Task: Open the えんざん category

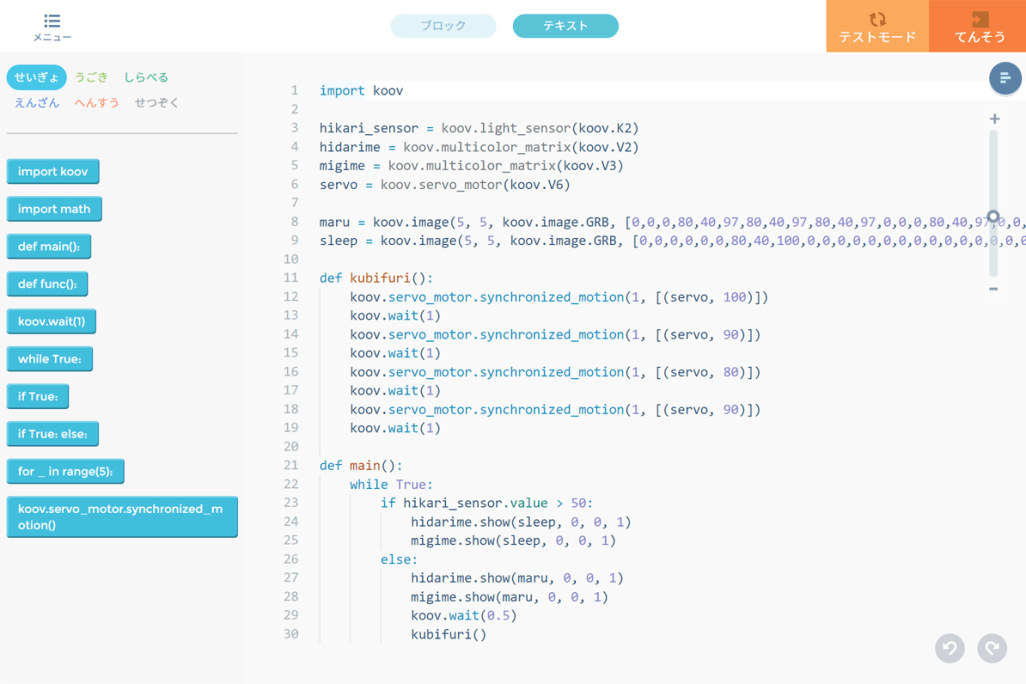Action: [x=37, y=102]
